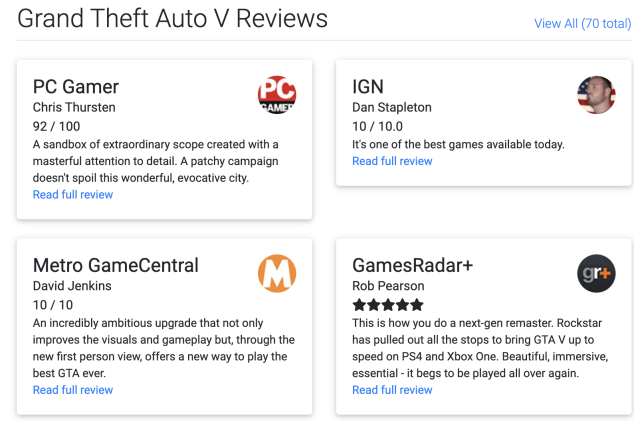Screen dimensions: 634x421
Task: Click the orange Metro GameCentral M logo
Action: click(x=277, y=273)
